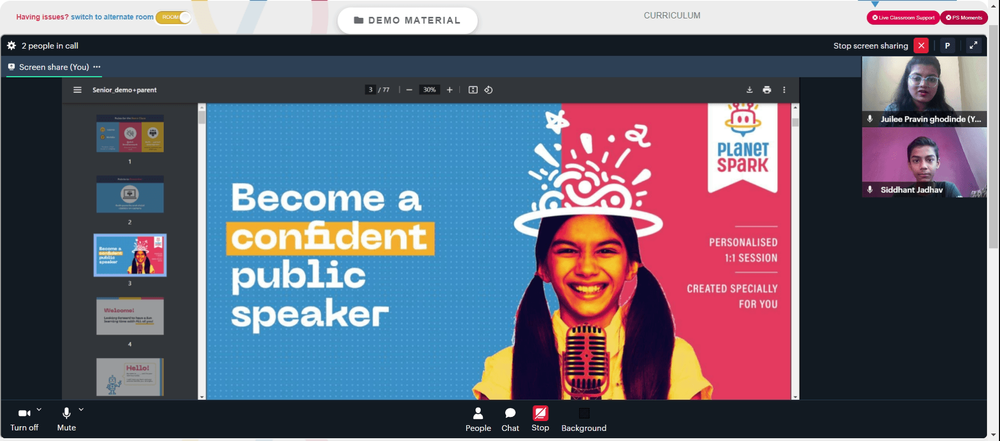The image size is (1000, 441).
Task: Print the Senior_demo+parent document
Action: (x=767, y=90)
